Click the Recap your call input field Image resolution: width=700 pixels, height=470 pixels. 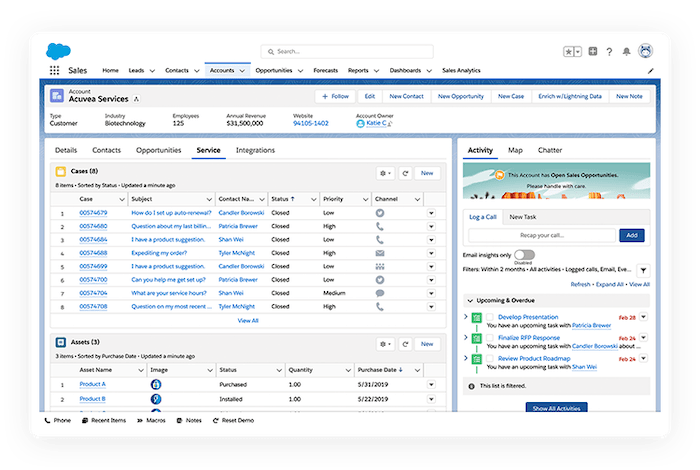point(543,235)
